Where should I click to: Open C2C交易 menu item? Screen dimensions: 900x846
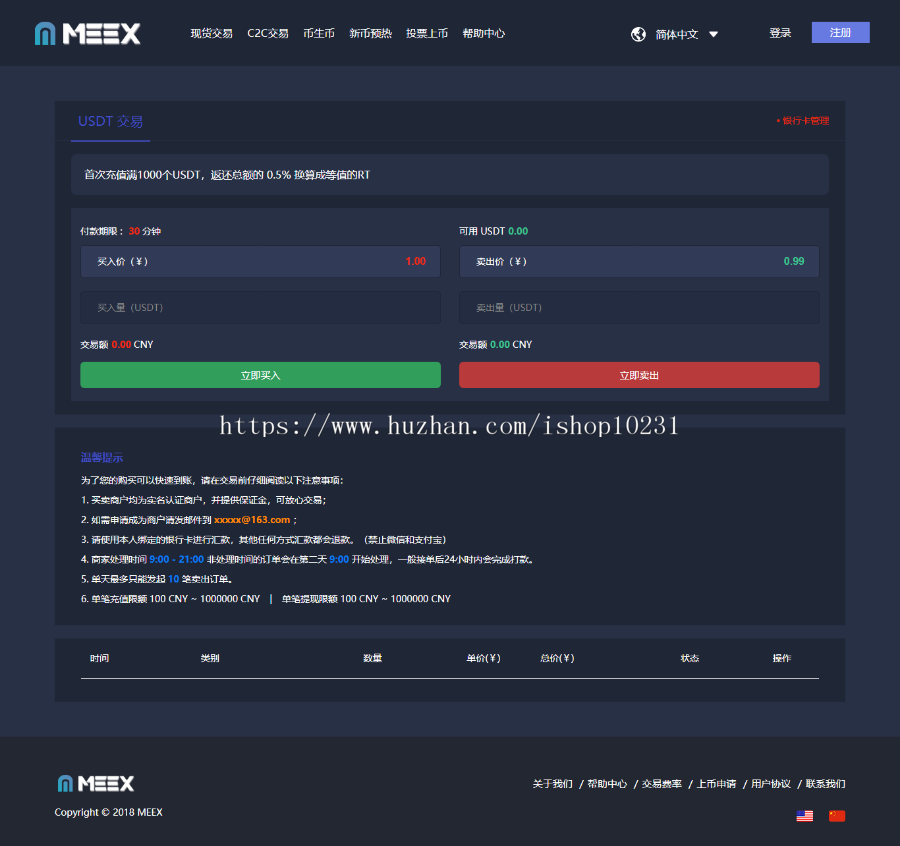coord(267,33)
